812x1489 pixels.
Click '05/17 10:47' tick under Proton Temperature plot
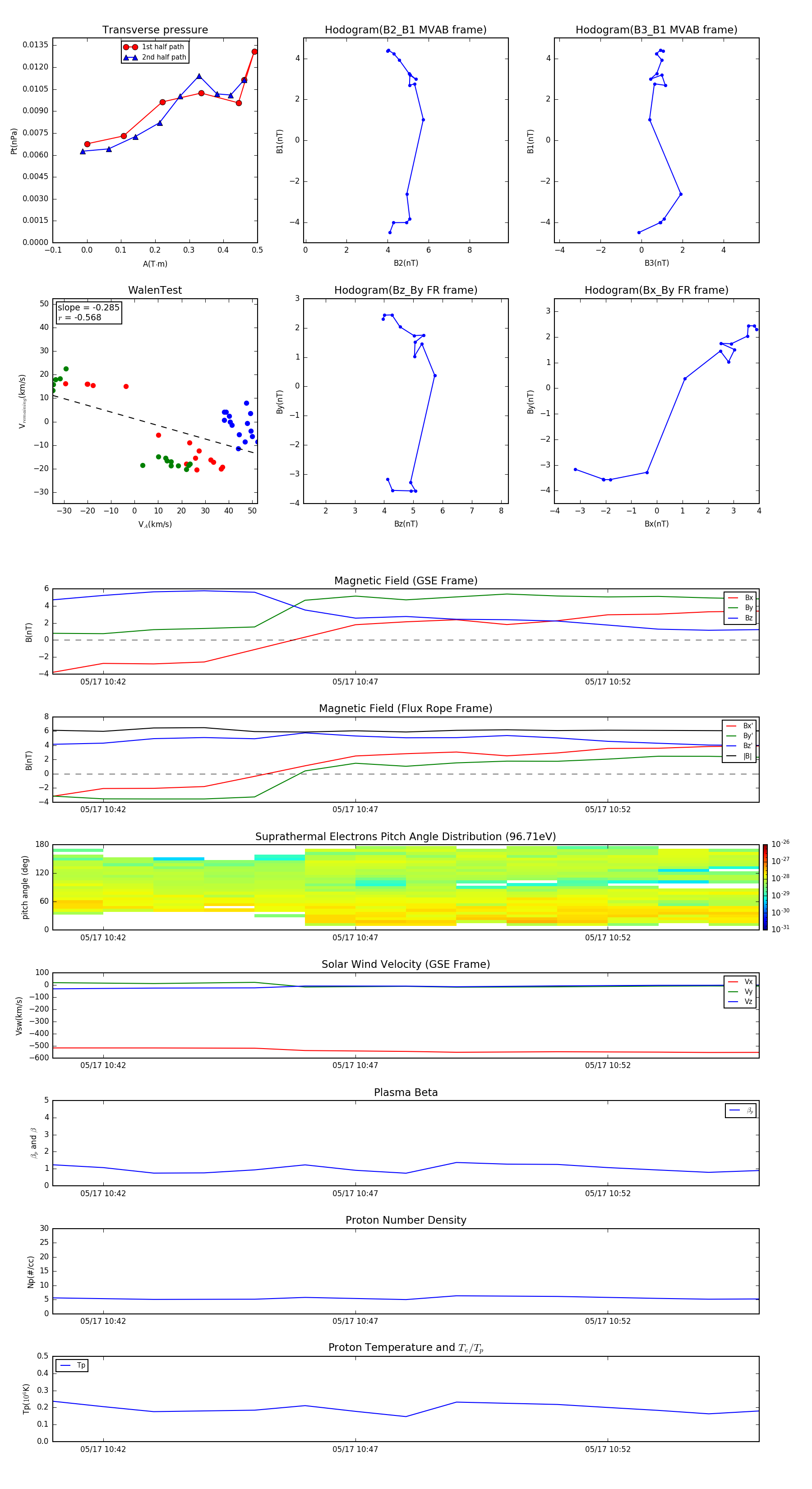click(x=355, y=1449)
